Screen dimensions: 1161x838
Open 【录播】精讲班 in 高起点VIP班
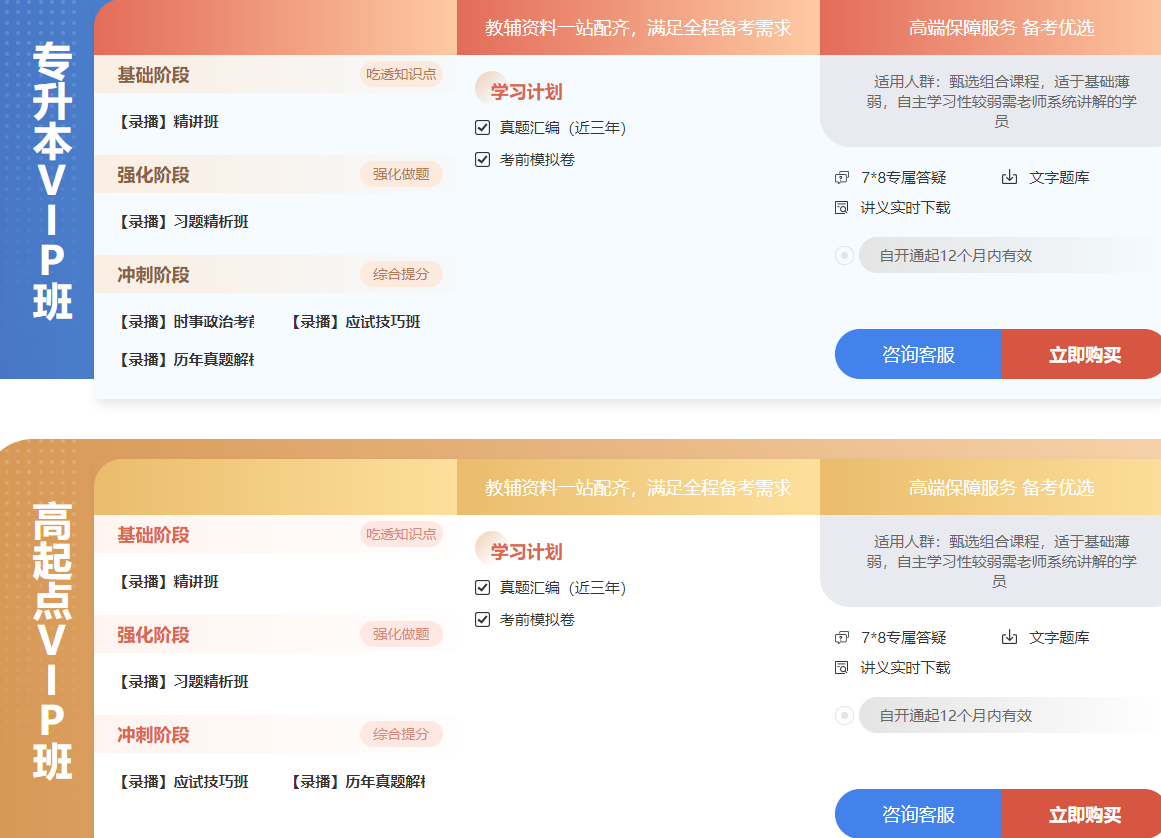(x=168, y=582)
